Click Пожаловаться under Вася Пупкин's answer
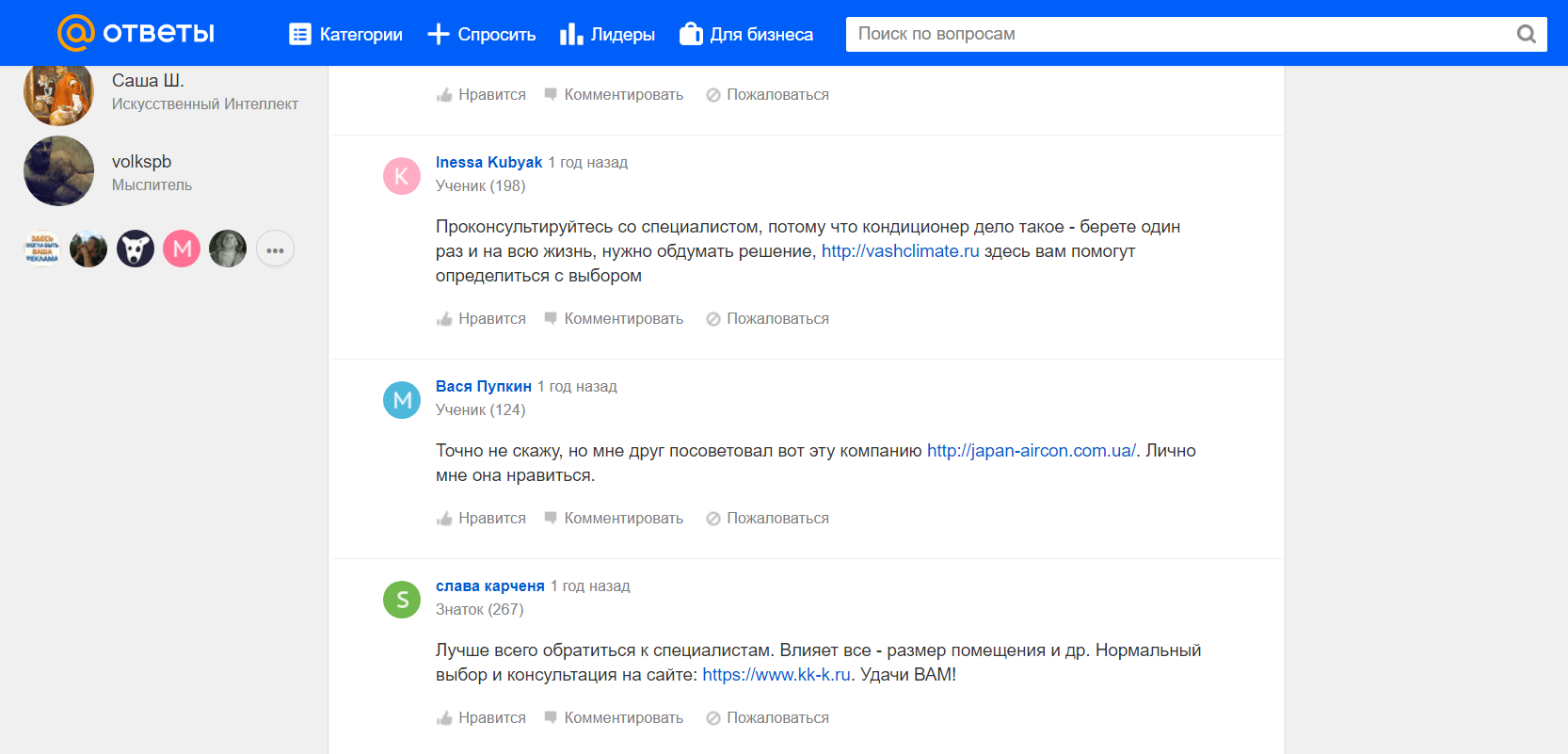The width and height of the screenshot is (1568, 754). point(778,519)
